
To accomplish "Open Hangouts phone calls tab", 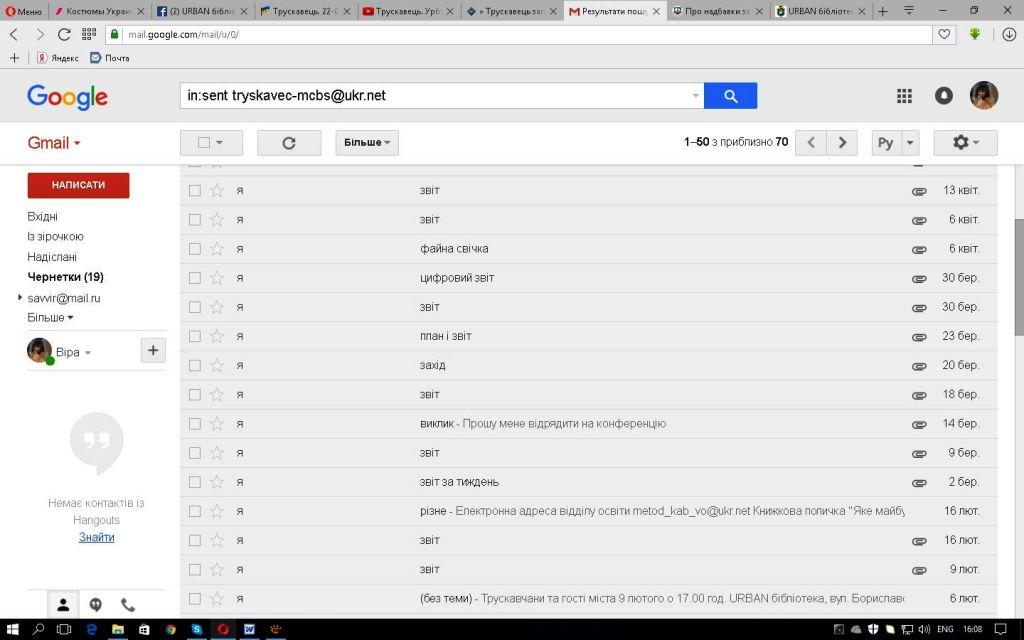I will (128, 605).
